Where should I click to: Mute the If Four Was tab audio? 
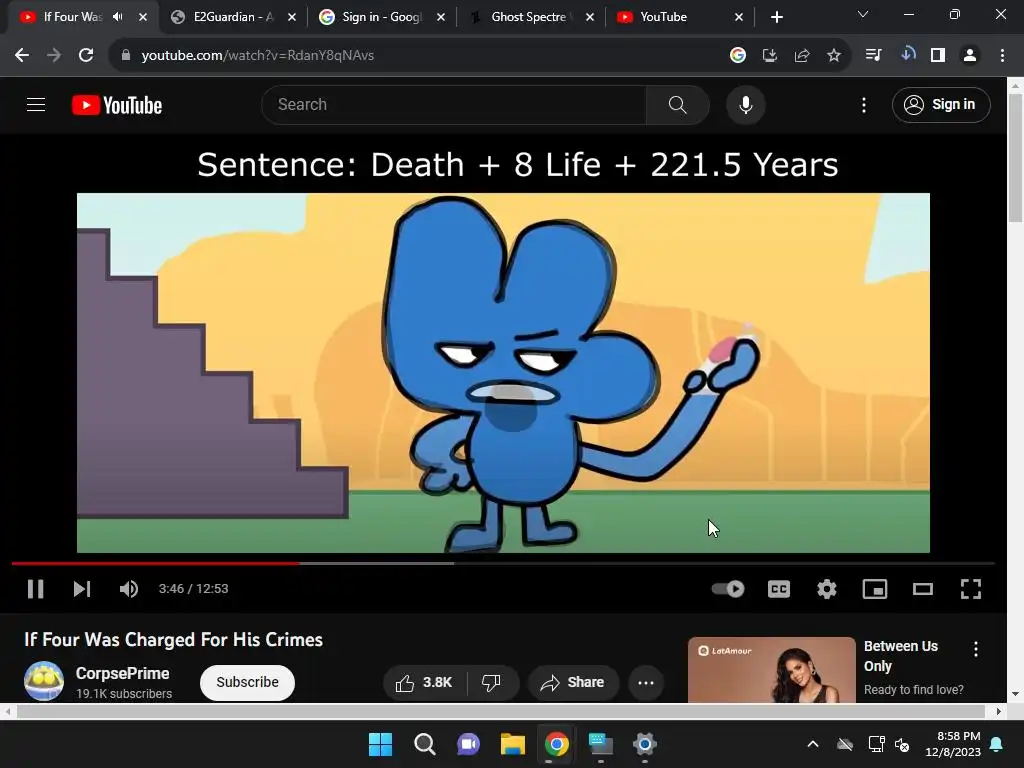(x=118, y=17)
